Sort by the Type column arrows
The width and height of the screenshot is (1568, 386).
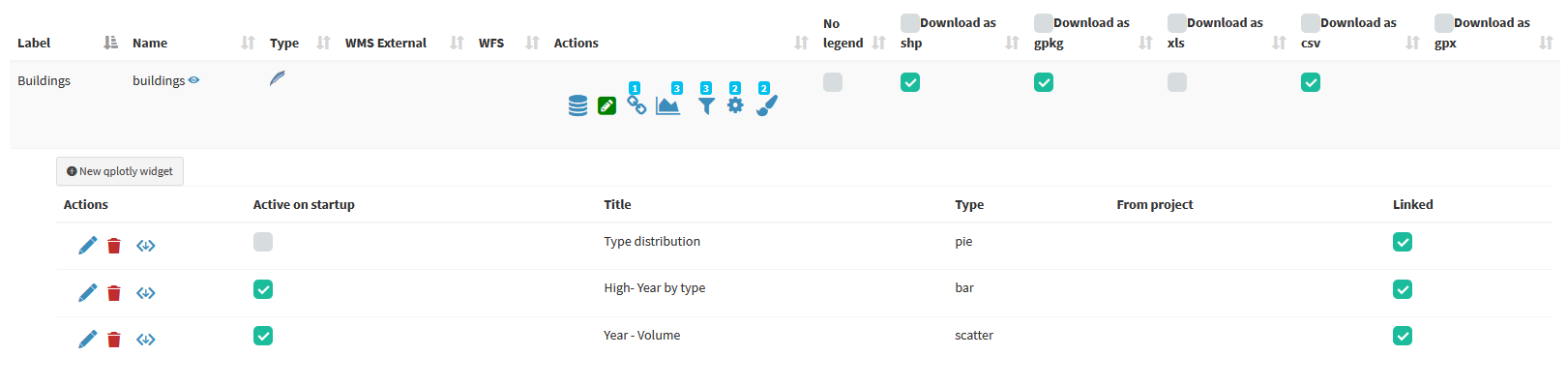(x=323, y=43)
